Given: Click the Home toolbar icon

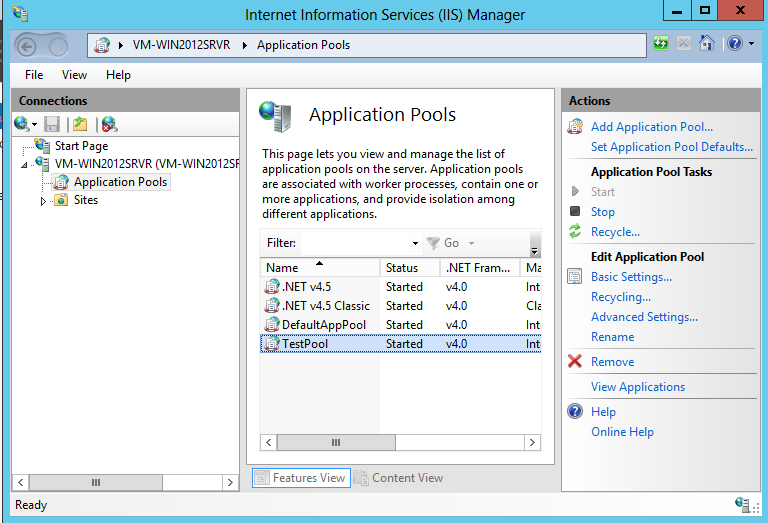Looking at the screenshot, I should [x=706, y=44].
